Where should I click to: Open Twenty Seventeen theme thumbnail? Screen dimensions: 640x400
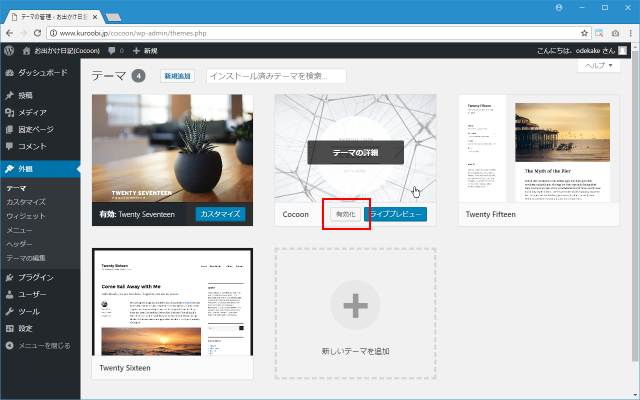tap(172, 148)
